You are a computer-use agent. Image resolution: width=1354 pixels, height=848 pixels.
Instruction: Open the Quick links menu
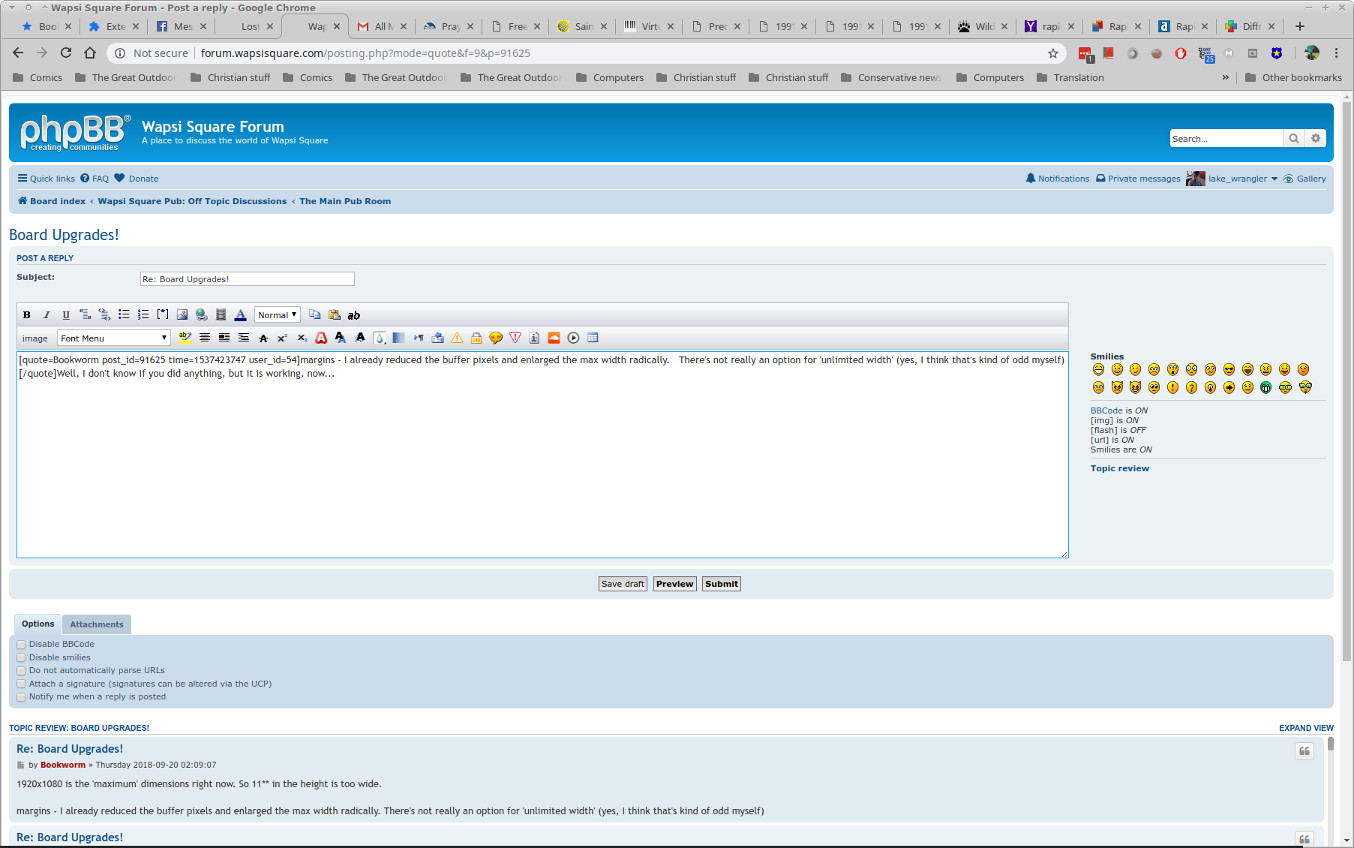coord(46,179)
